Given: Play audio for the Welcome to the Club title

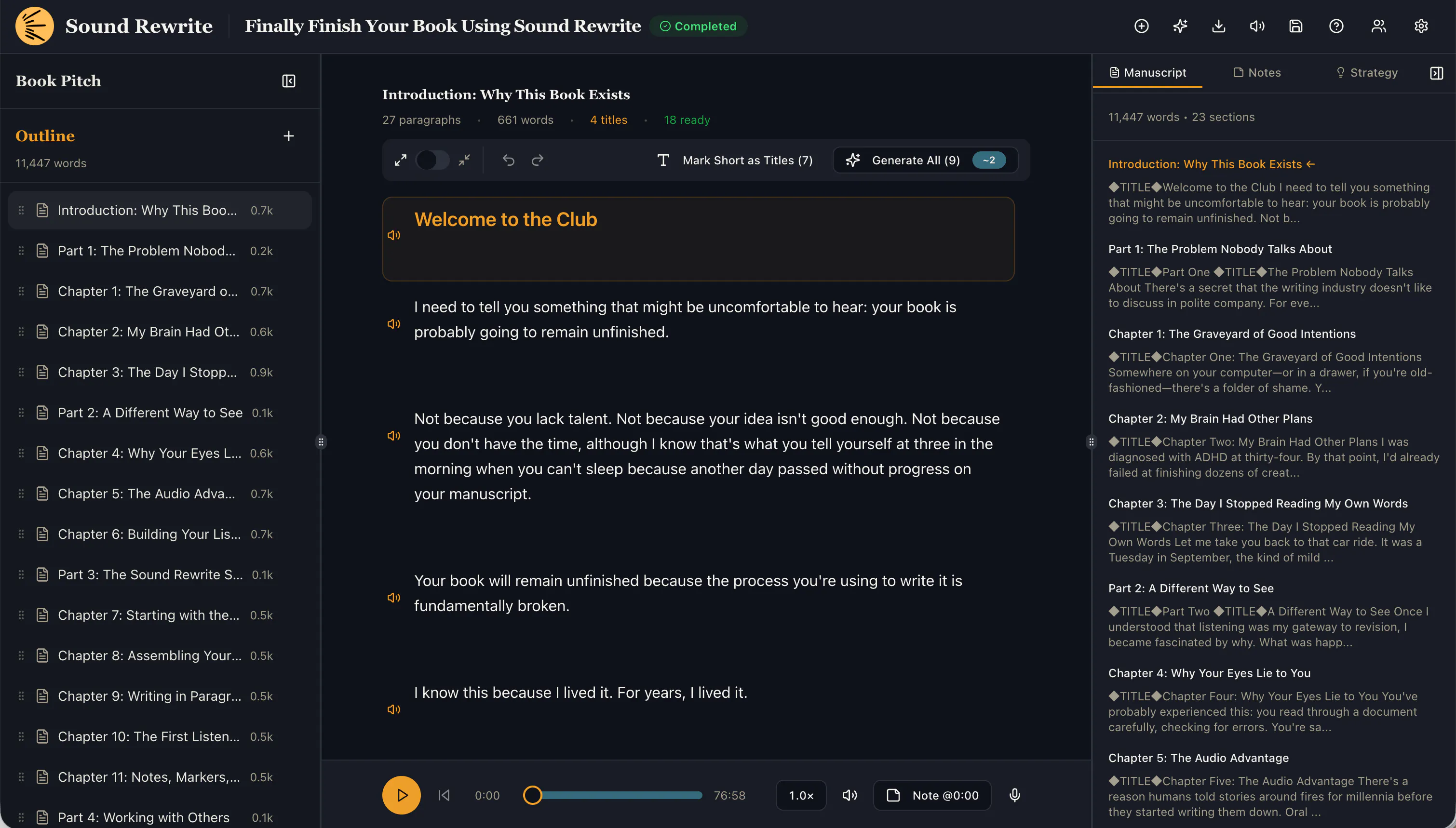Looking at the screenshot, I should (x=393, y=235).
